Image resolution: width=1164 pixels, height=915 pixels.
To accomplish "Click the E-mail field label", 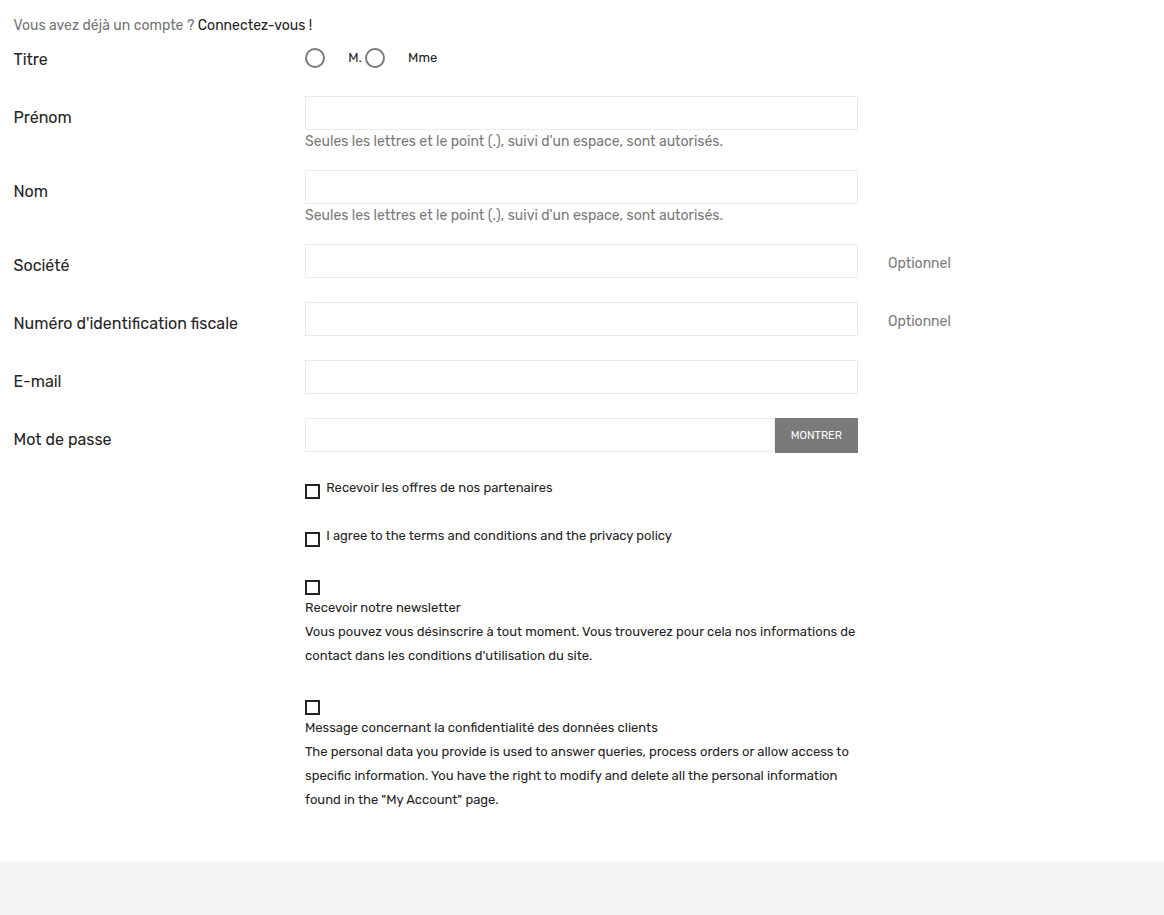I will [37, 381].
